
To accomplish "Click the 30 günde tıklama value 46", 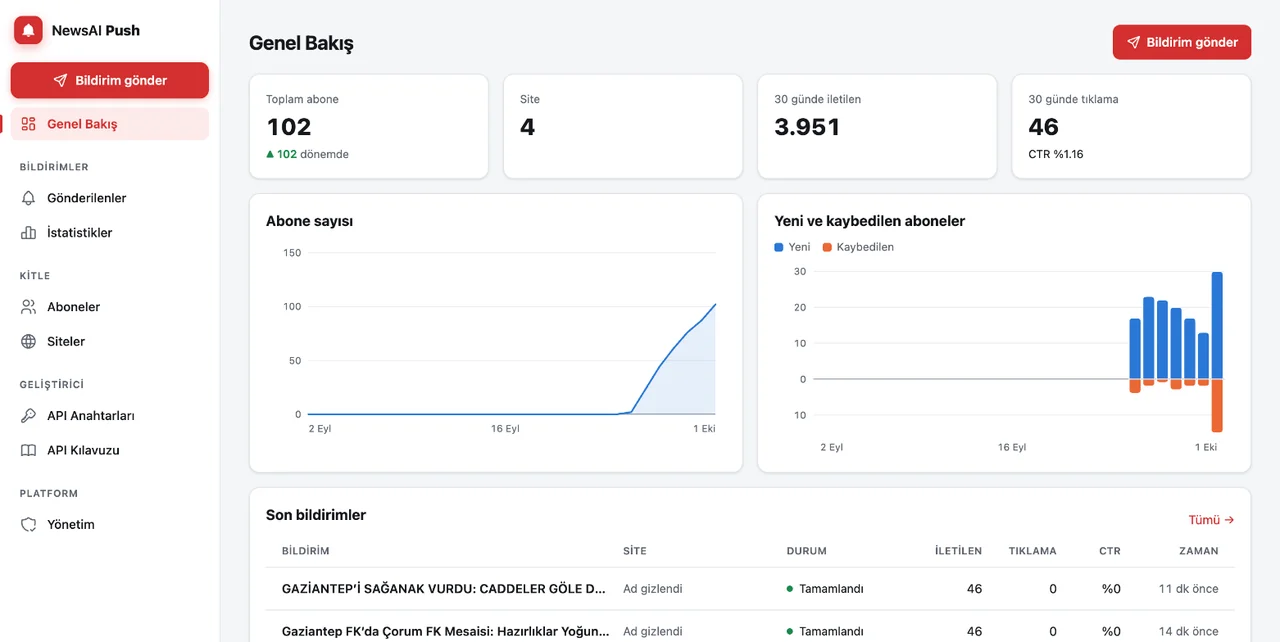I will click(x=1043, y=127).
